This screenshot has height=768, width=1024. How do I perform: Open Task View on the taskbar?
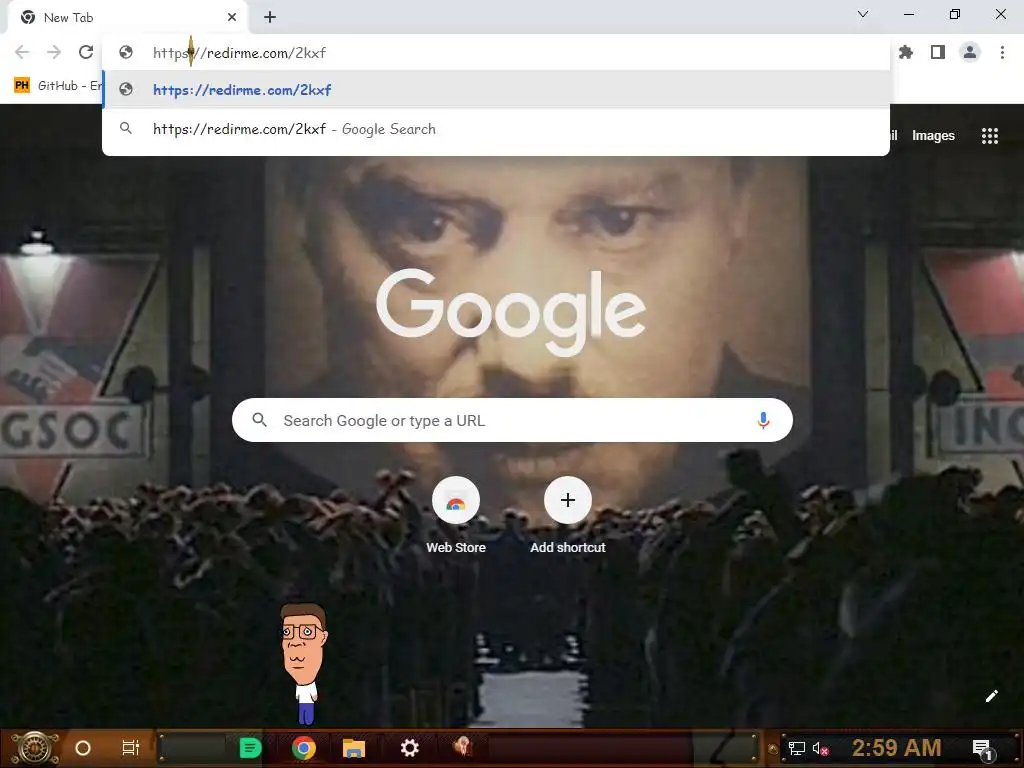coord(131,748)
